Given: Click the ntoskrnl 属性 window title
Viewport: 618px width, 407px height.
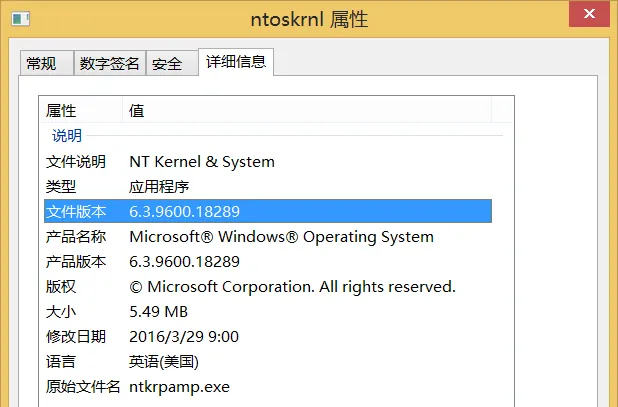Looking at the screenshot, I should 309,19.
